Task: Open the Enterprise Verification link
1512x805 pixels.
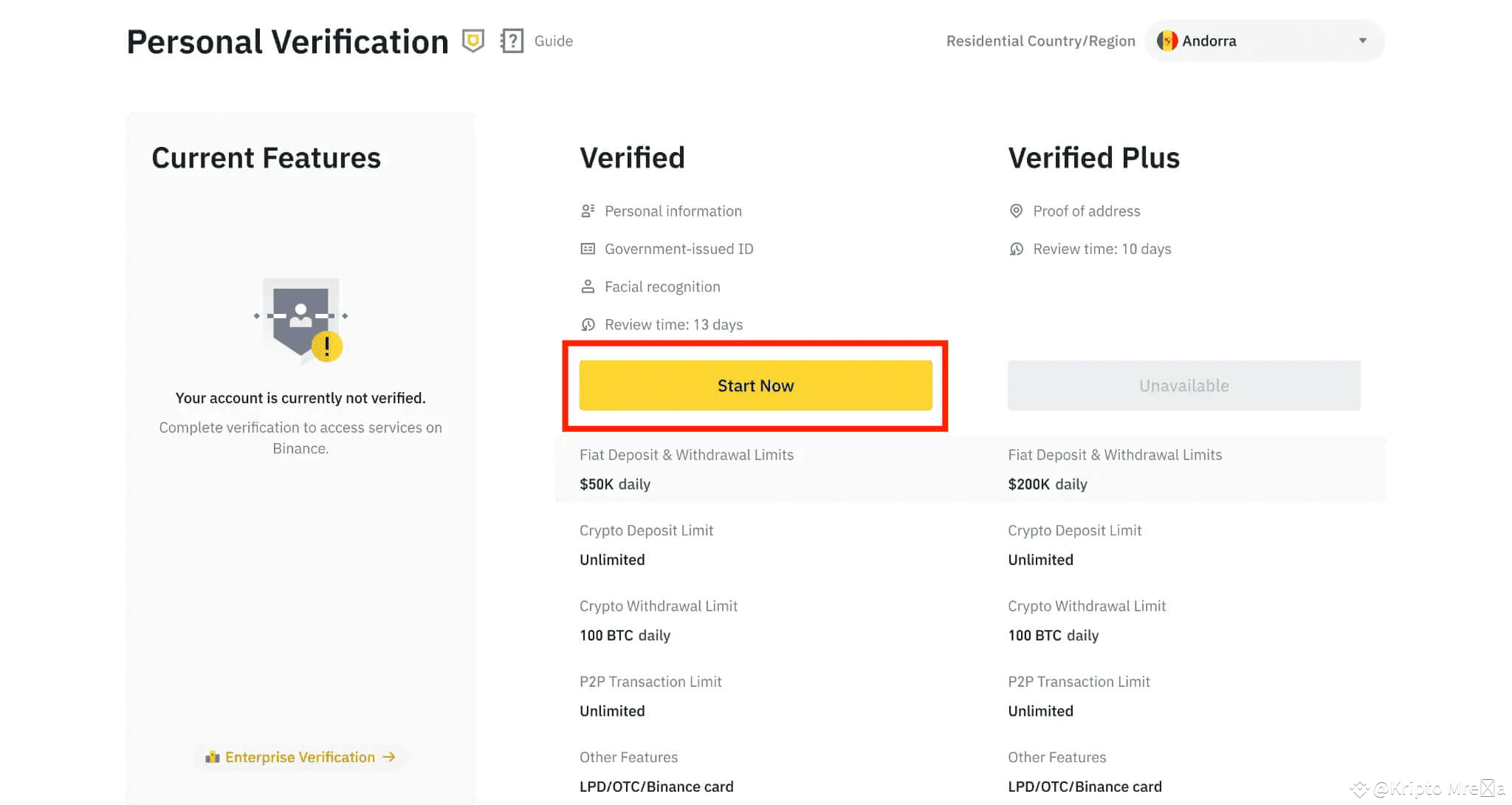Action: tap(300, 757)
